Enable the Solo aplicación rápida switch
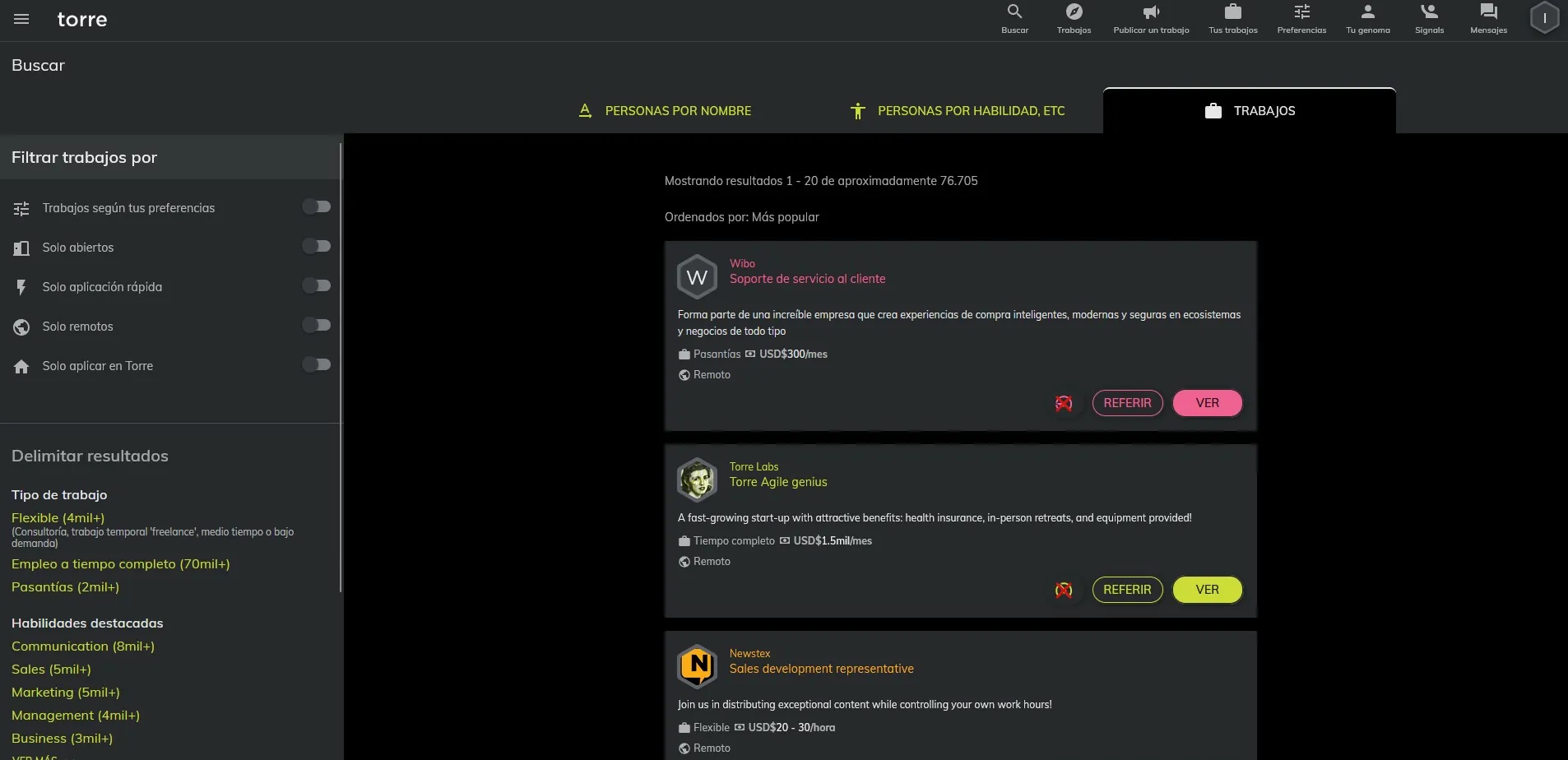Viewport: 1568px width, 760px height. tap(317, 285)
